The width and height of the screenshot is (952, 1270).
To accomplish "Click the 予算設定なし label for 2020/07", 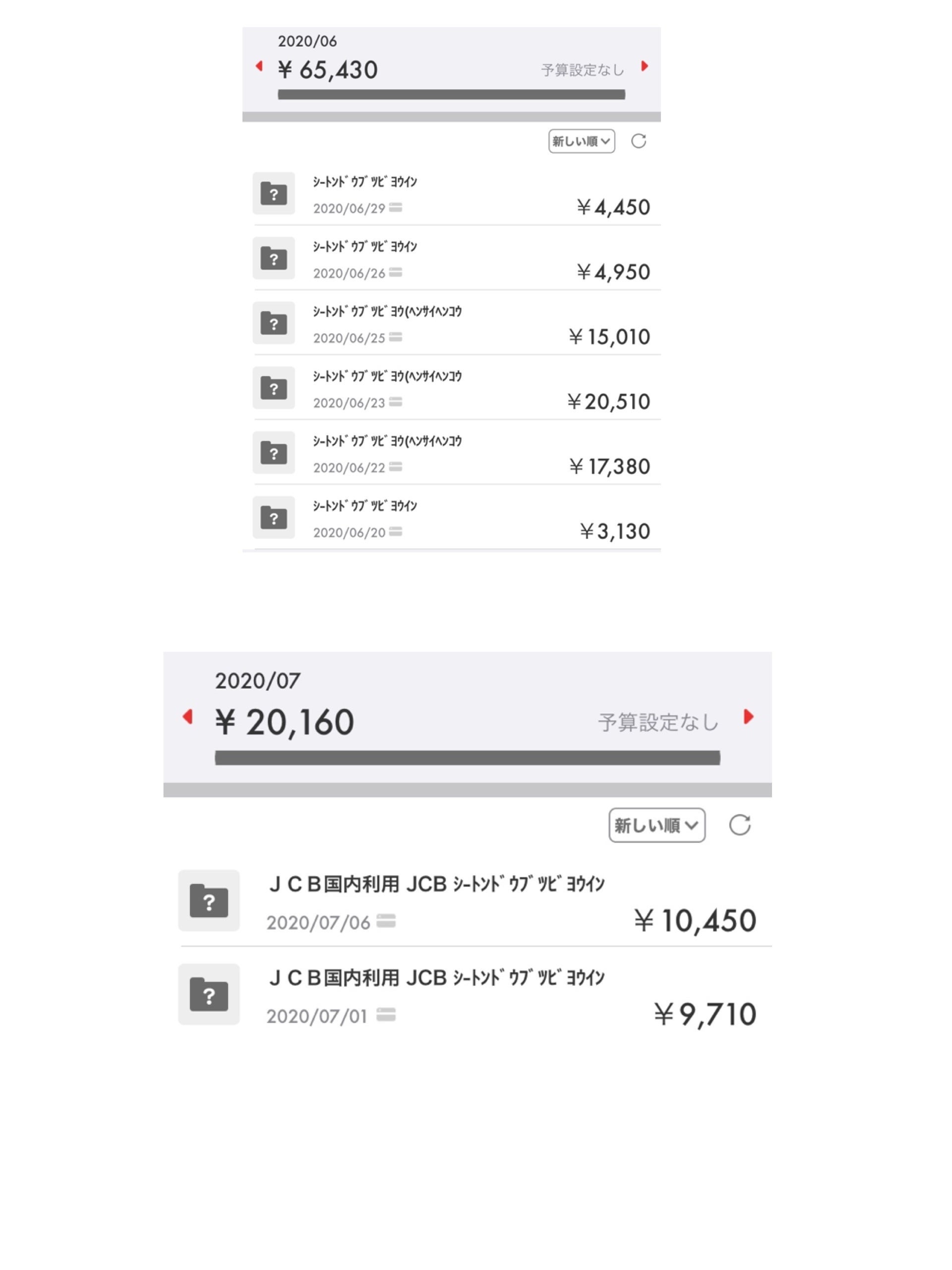I will (x=658, y=722).
